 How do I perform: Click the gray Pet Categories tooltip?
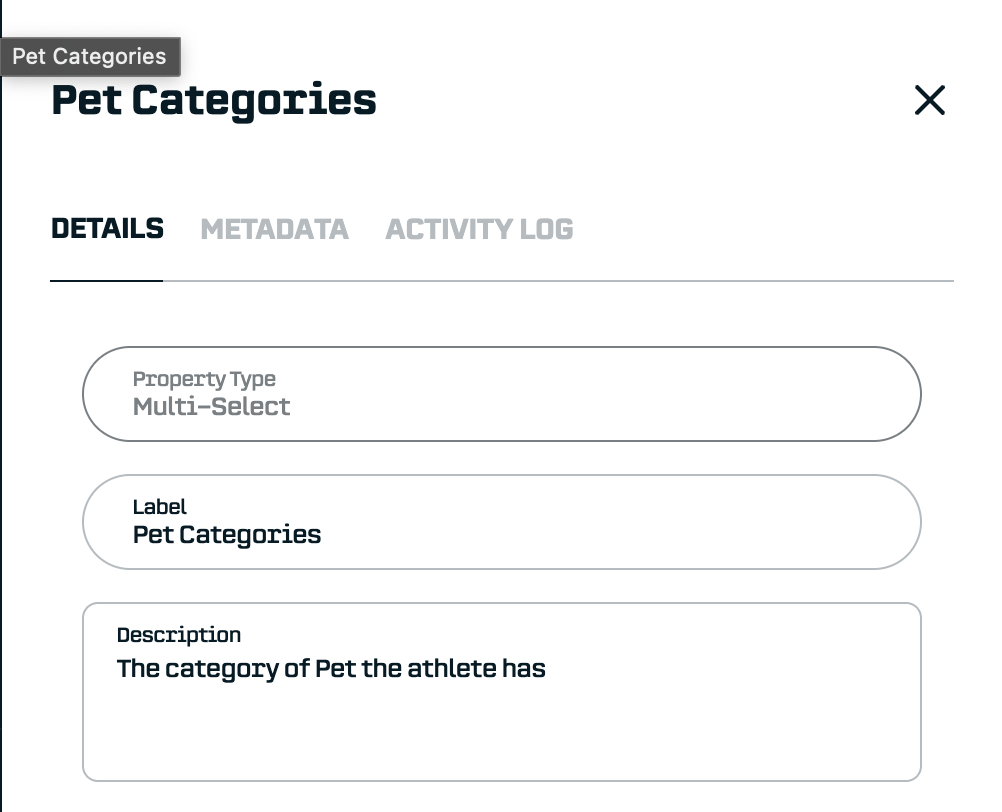tap(90, 57)
